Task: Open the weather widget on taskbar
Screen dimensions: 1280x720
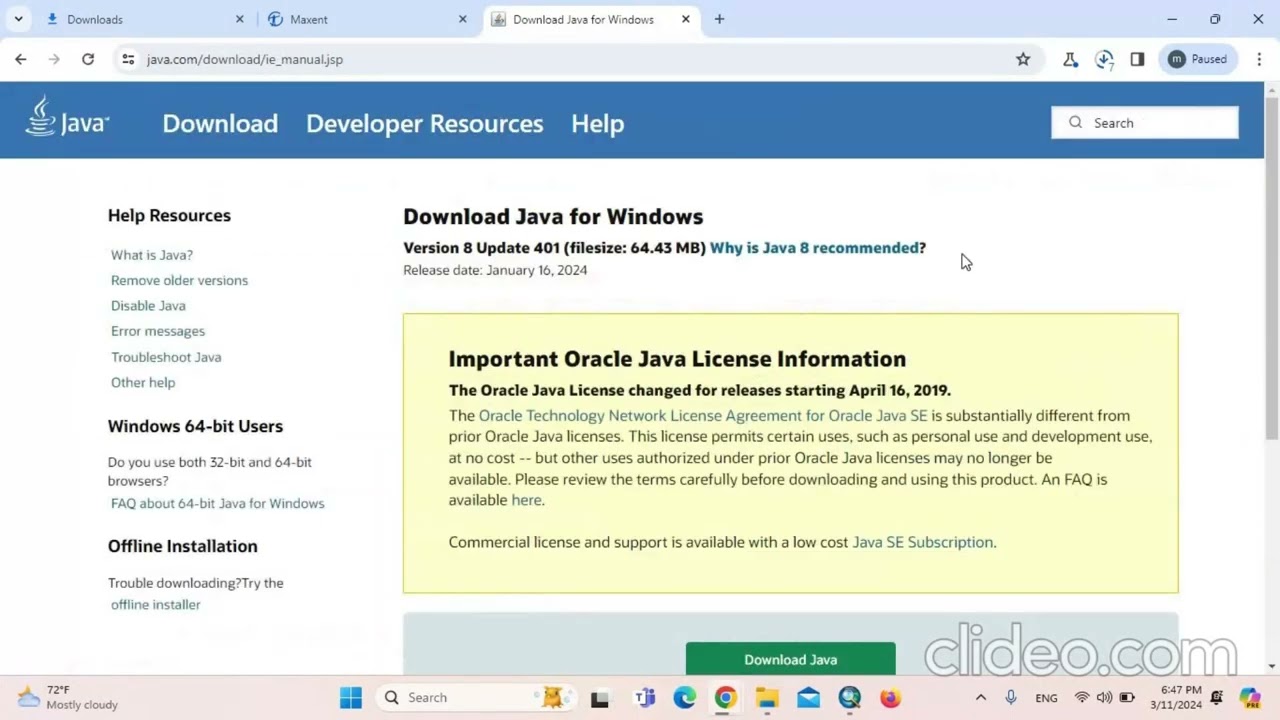Action: point(68,697)
